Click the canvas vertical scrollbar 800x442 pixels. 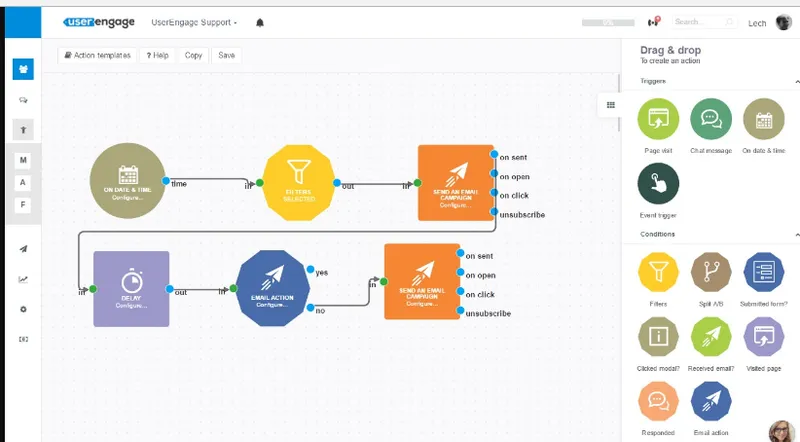pos(619,102)
